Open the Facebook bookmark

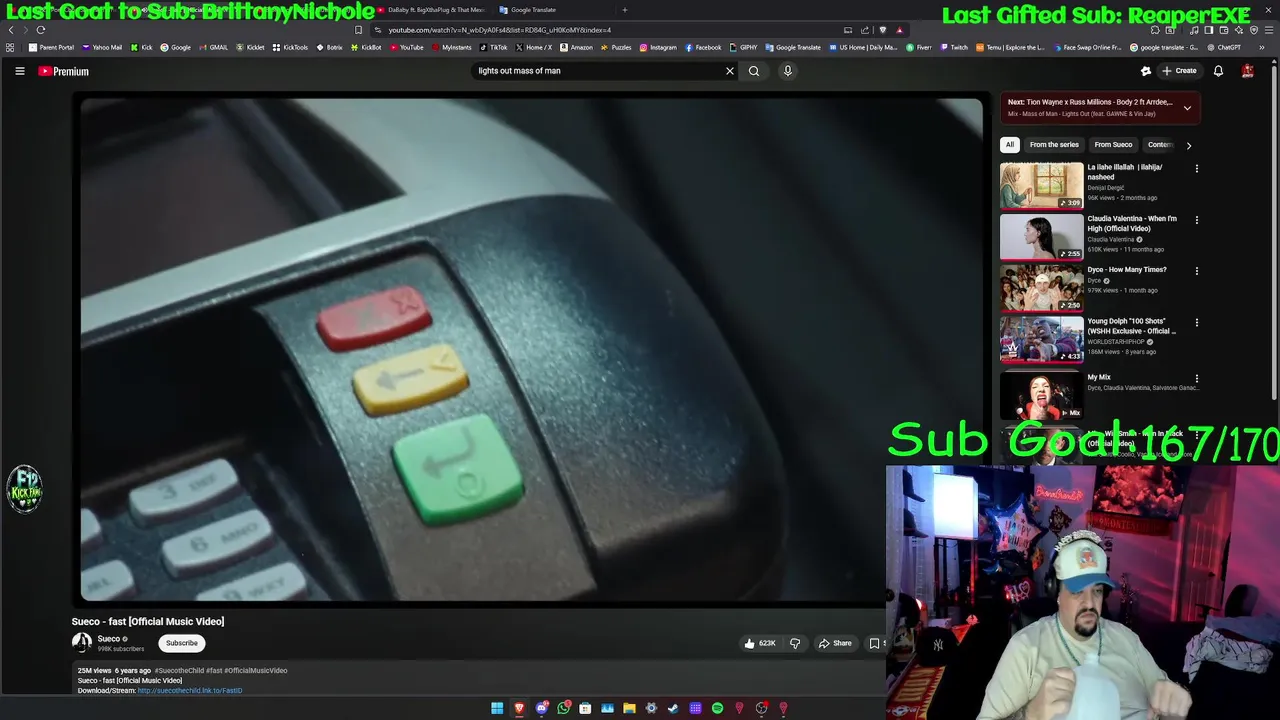click(703, 47)
